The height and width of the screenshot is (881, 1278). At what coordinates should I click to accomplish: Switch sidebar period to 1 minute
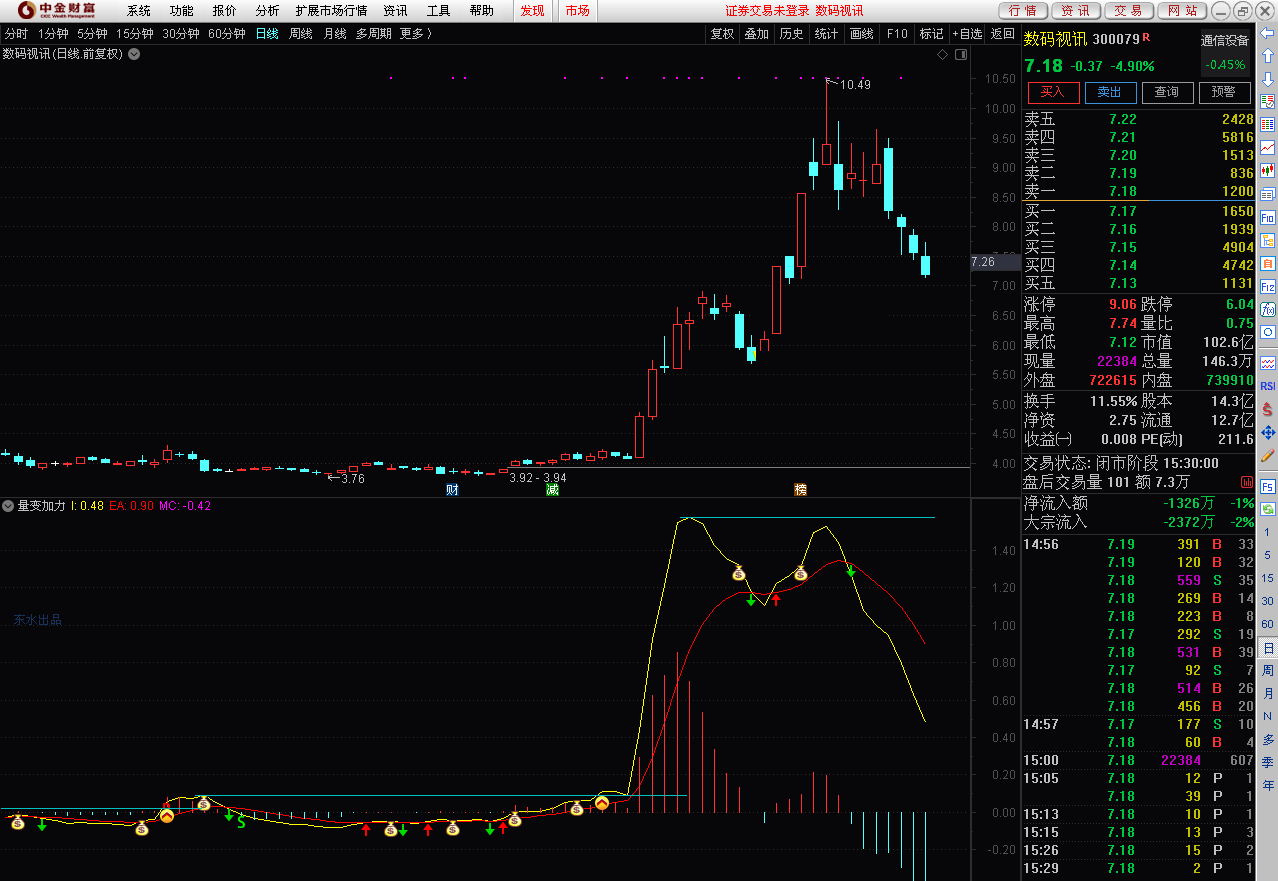1267,533
